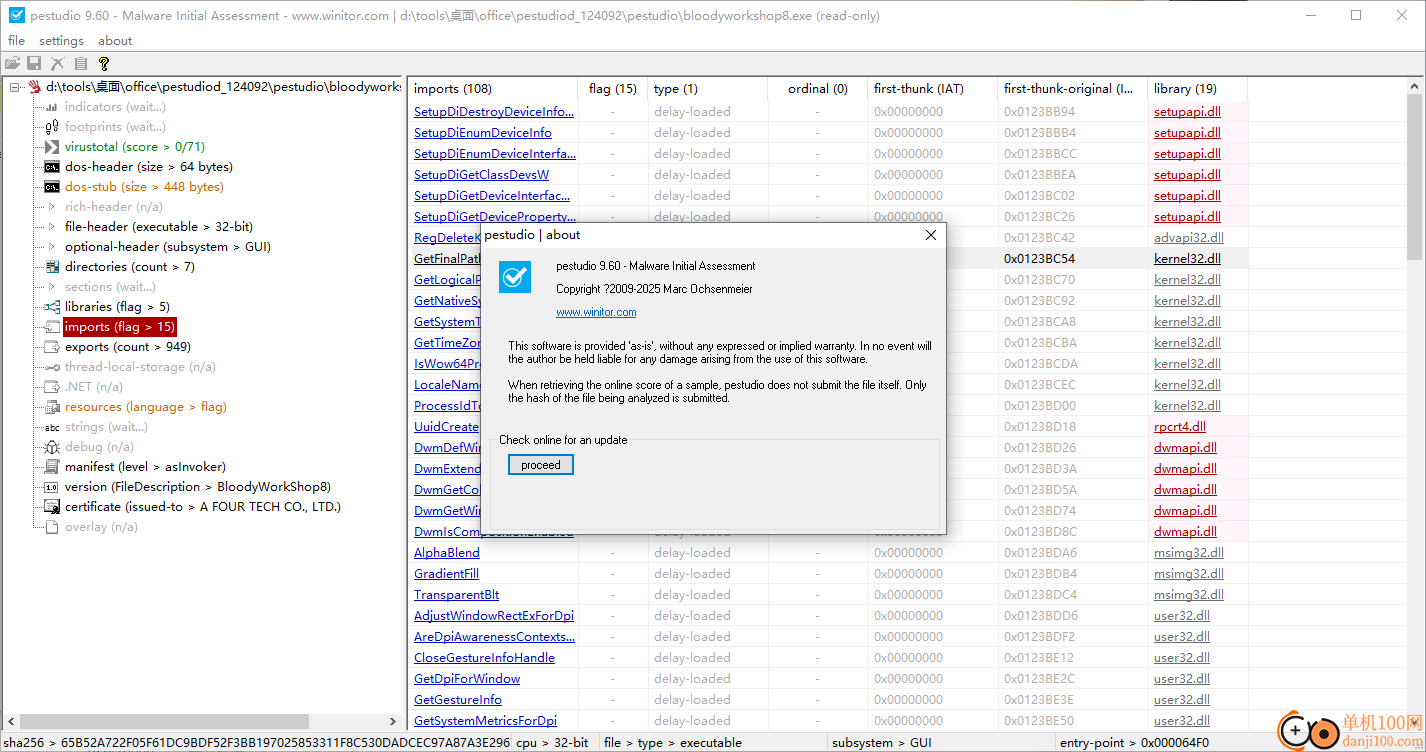Sort by the flag (15) column header
The image size is (1426, 752).
pos(613,89)
